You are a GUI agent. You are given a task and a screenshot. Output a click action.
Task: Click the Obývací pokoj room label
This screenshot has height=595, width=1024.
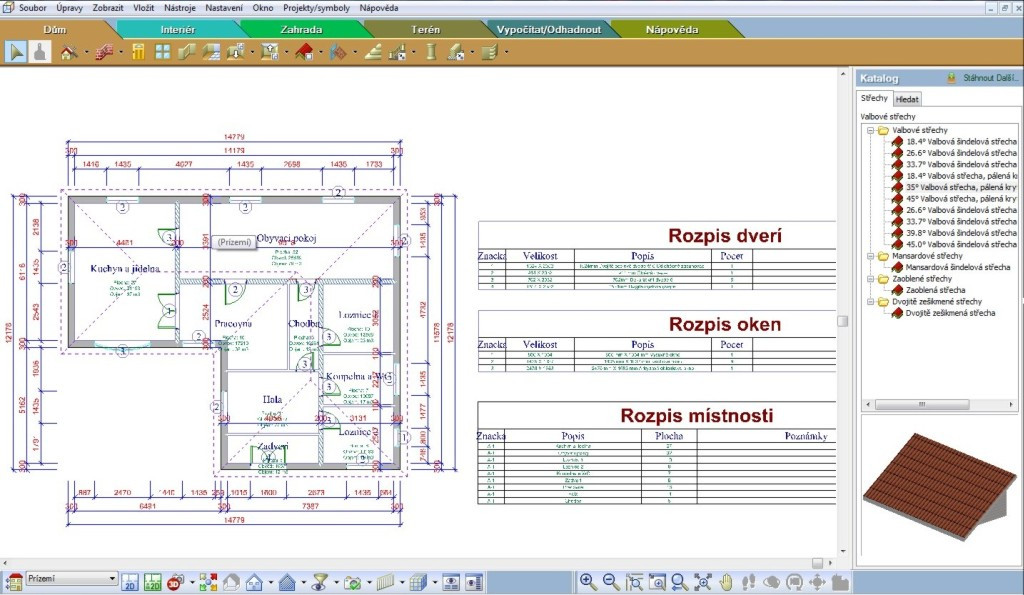(286, 238)
